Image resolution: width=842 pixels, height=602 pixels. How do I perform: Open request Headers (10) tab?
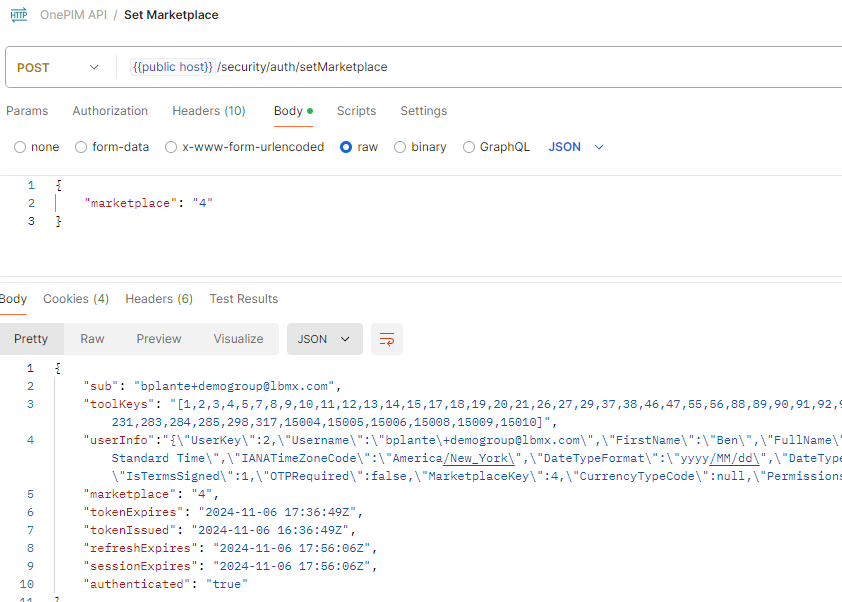209,111
